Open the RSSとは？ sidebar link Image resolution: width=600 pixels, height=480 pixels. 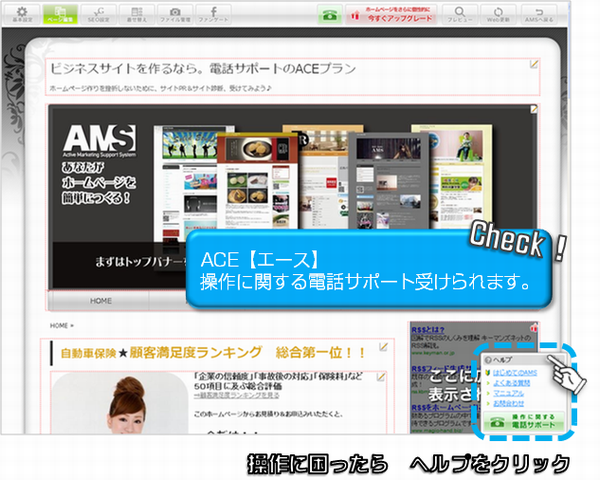point(428,330)
